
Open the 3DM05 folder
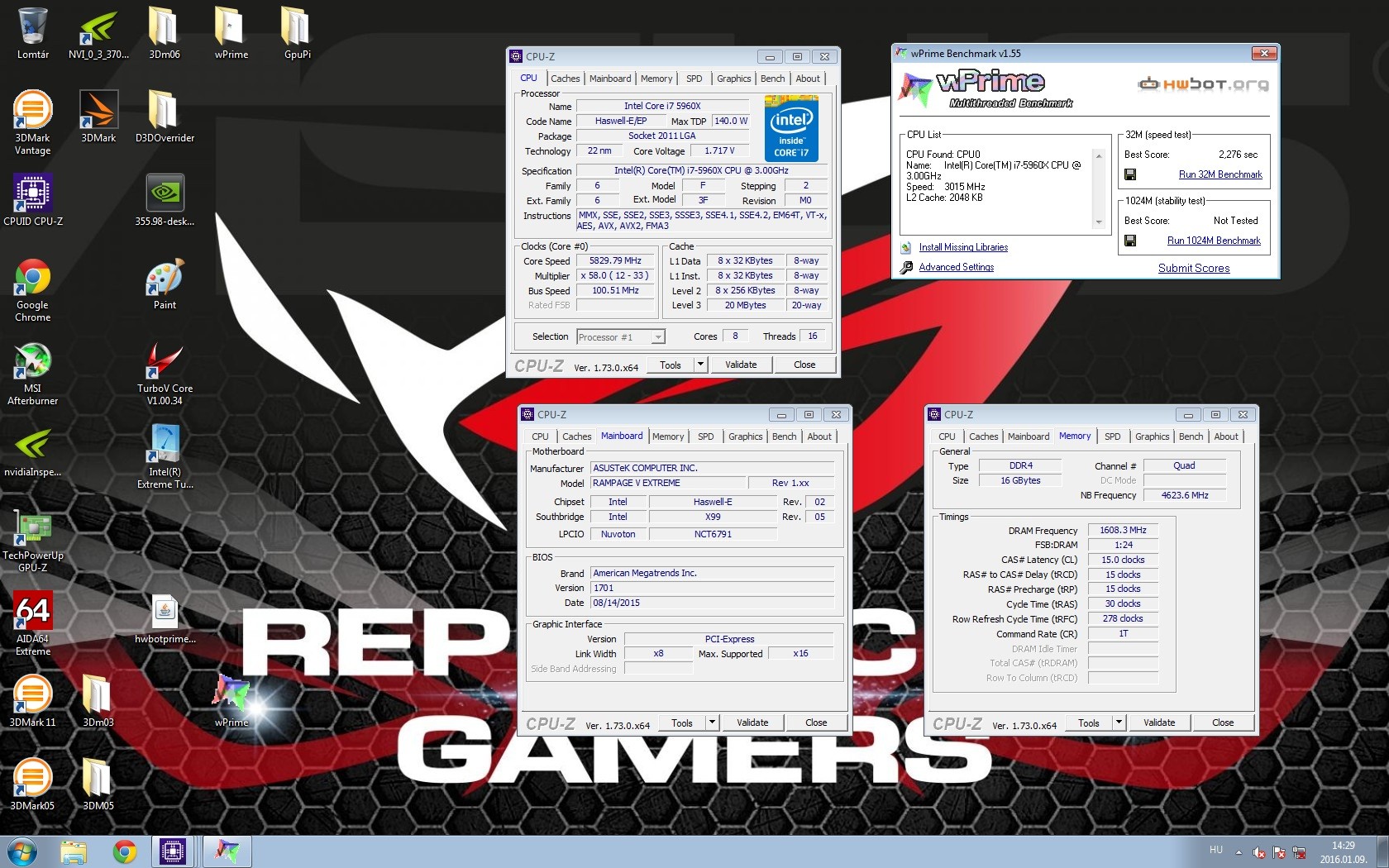(98, 785)
